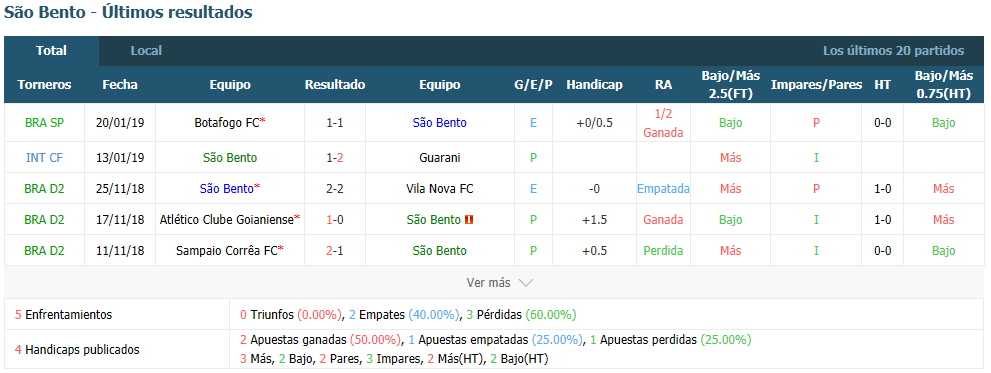Click the Impares/Pares column header
Viewport: 991px width, 373px height.
pyautogui.click(x=817, y=85)
